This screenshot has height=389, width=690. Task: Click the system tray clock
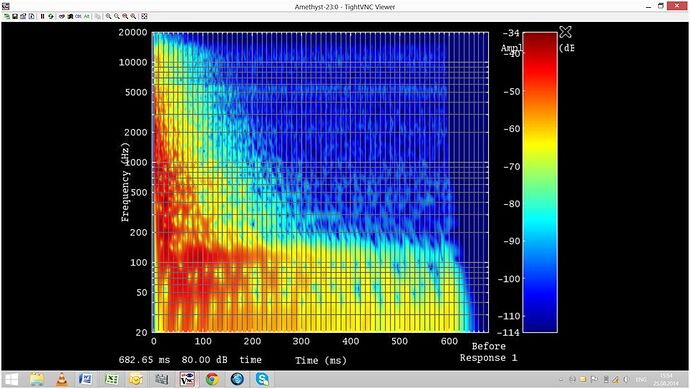(x=666, y=379)
